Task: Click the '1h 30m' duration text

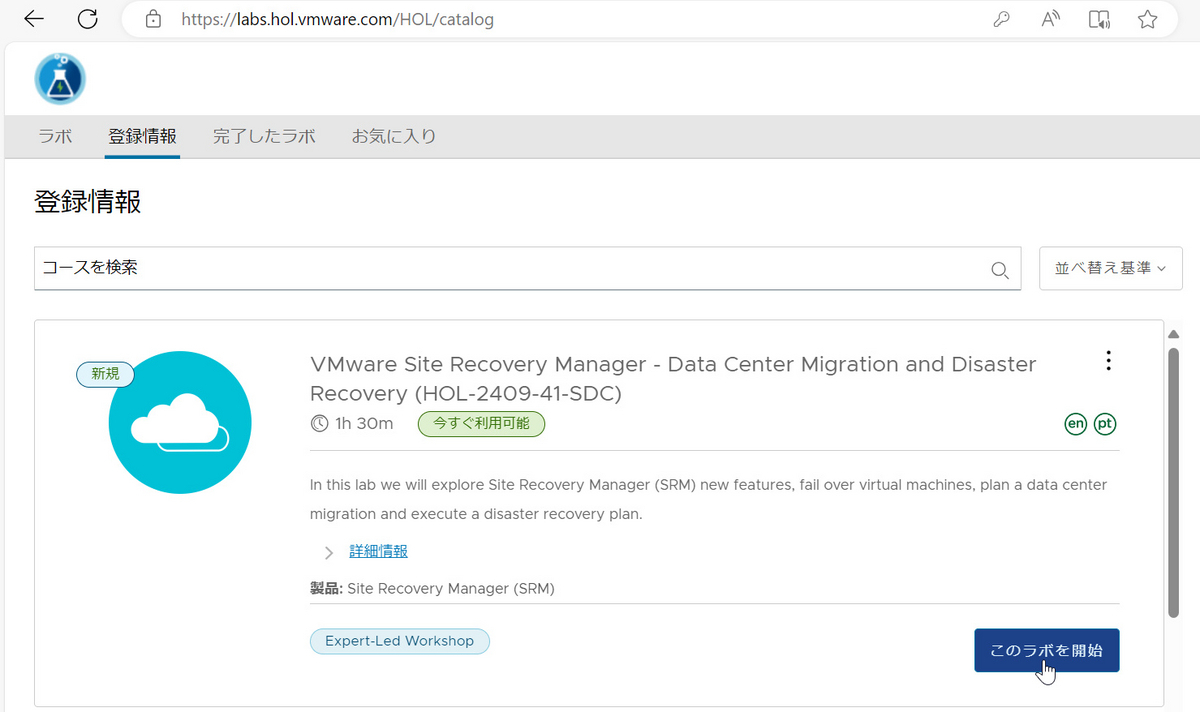Action: (x=364, y=424)
